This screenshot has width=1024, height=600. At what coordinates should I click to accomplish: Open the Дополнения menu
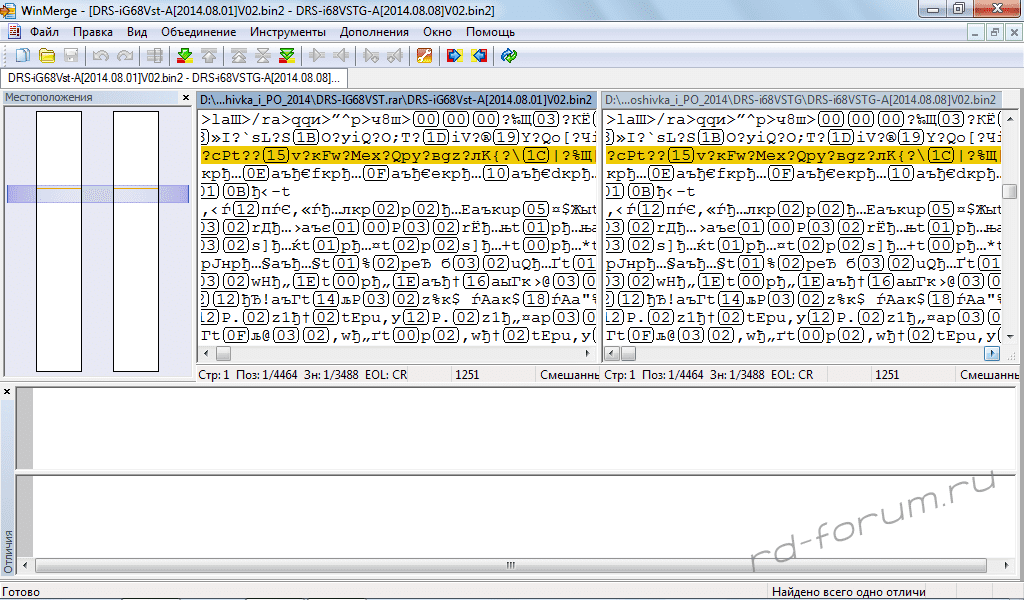[374, 32]
